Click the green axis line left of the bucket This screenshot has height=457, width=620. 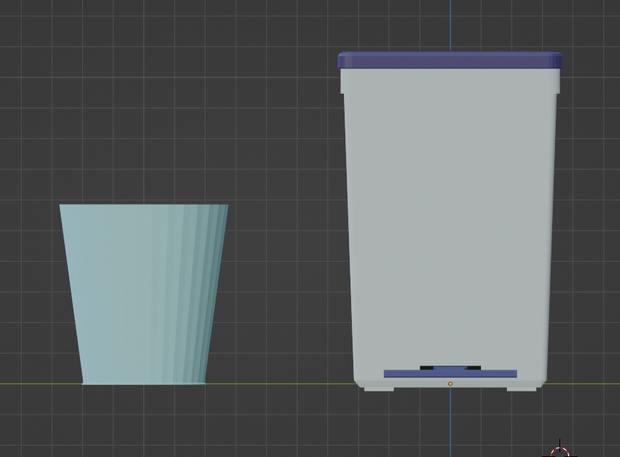(40, 383)
